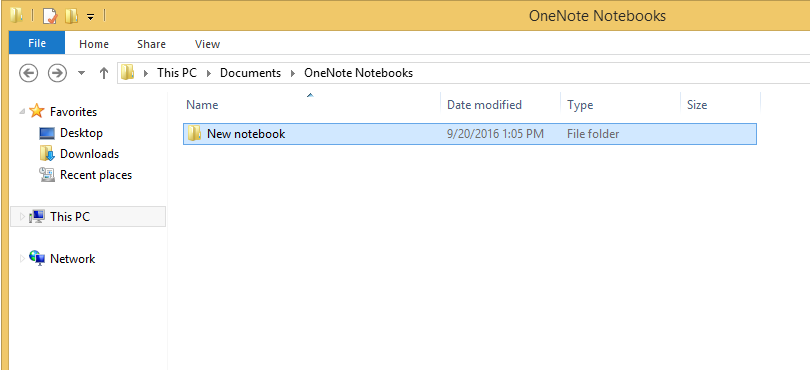The width and height of the screenshot is (810, 372).
Task: Go forward with the Forward arrow button
Action: click(x=57, y=73)
